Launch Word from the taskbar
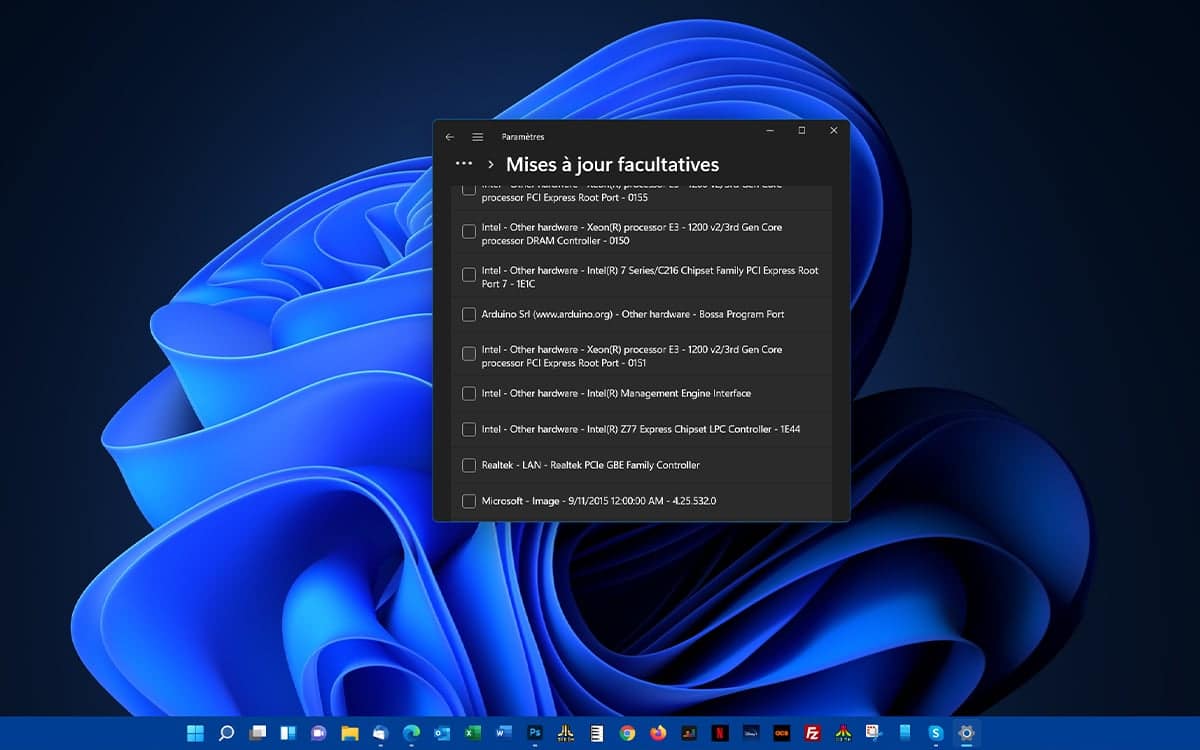The width and height of the screenshot is (1200, 750). [504, 733]
